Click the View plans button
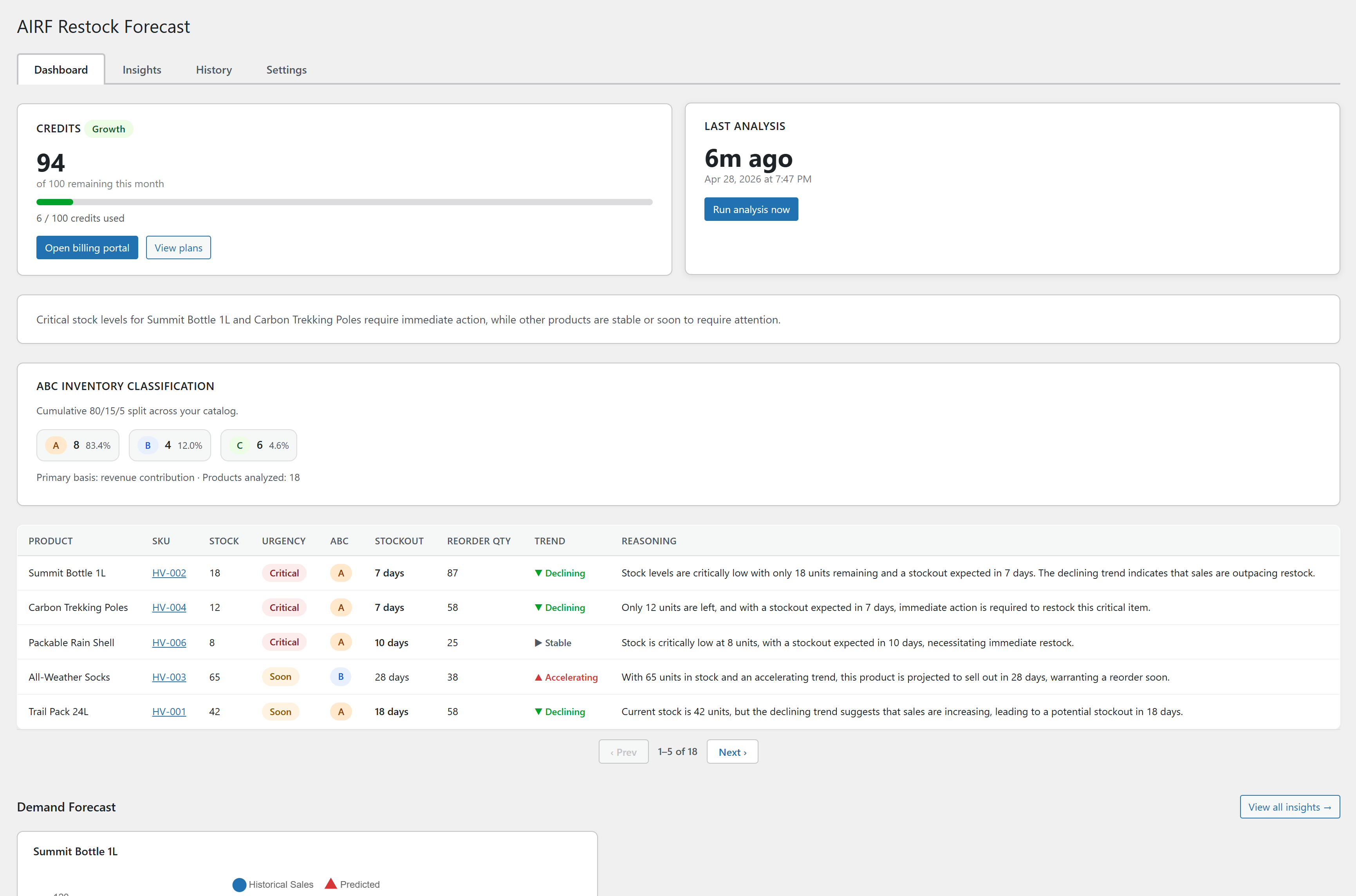 [x=178, y=248]
